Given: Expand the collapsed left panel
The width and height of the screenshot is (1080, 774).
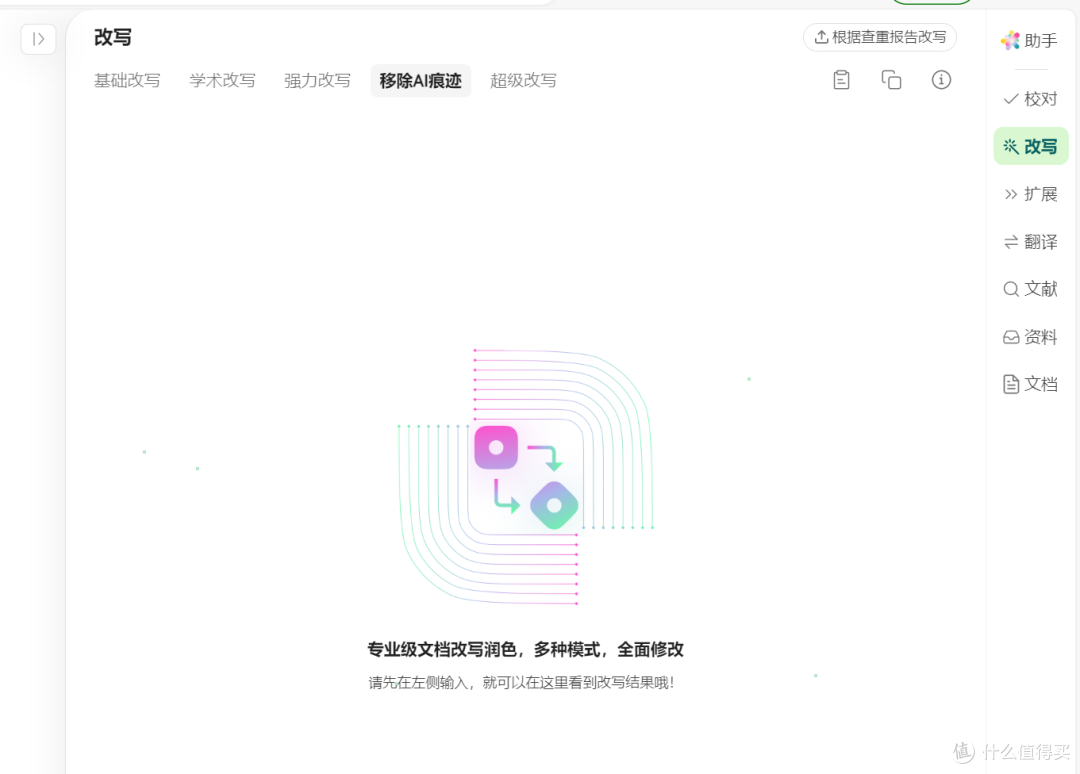Looking at the screenshot, I should tap(38, 39).
